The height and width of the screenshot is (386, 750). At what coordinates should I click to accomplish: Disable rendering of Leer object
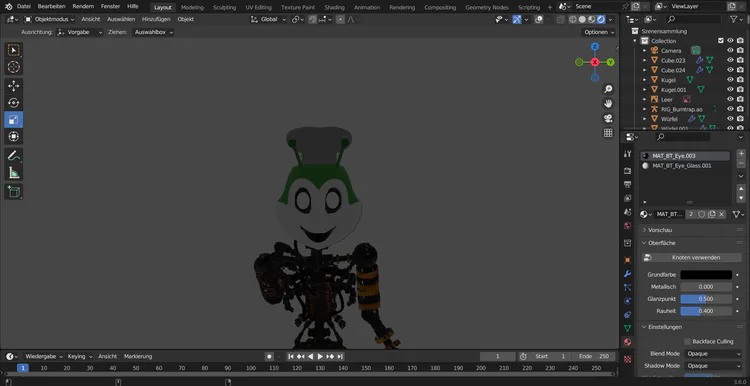(x=740, y=99)
